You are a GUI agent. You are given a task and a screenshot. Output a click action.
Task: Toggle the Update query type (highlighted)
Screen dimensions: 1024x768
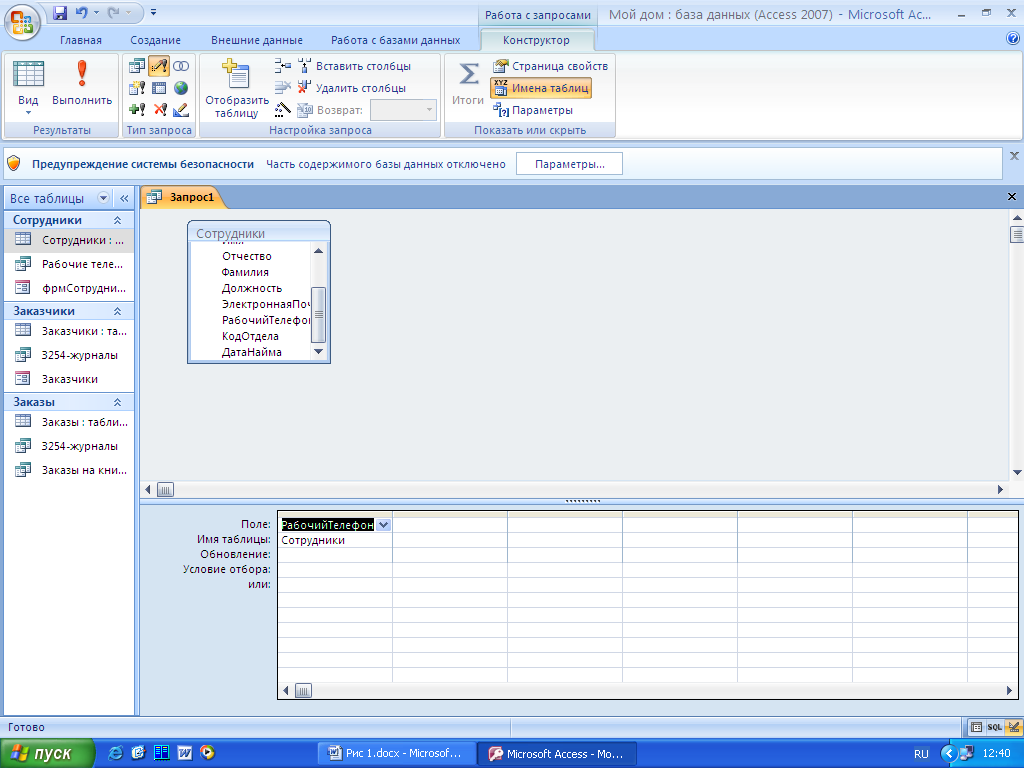(x=159, y=66)
